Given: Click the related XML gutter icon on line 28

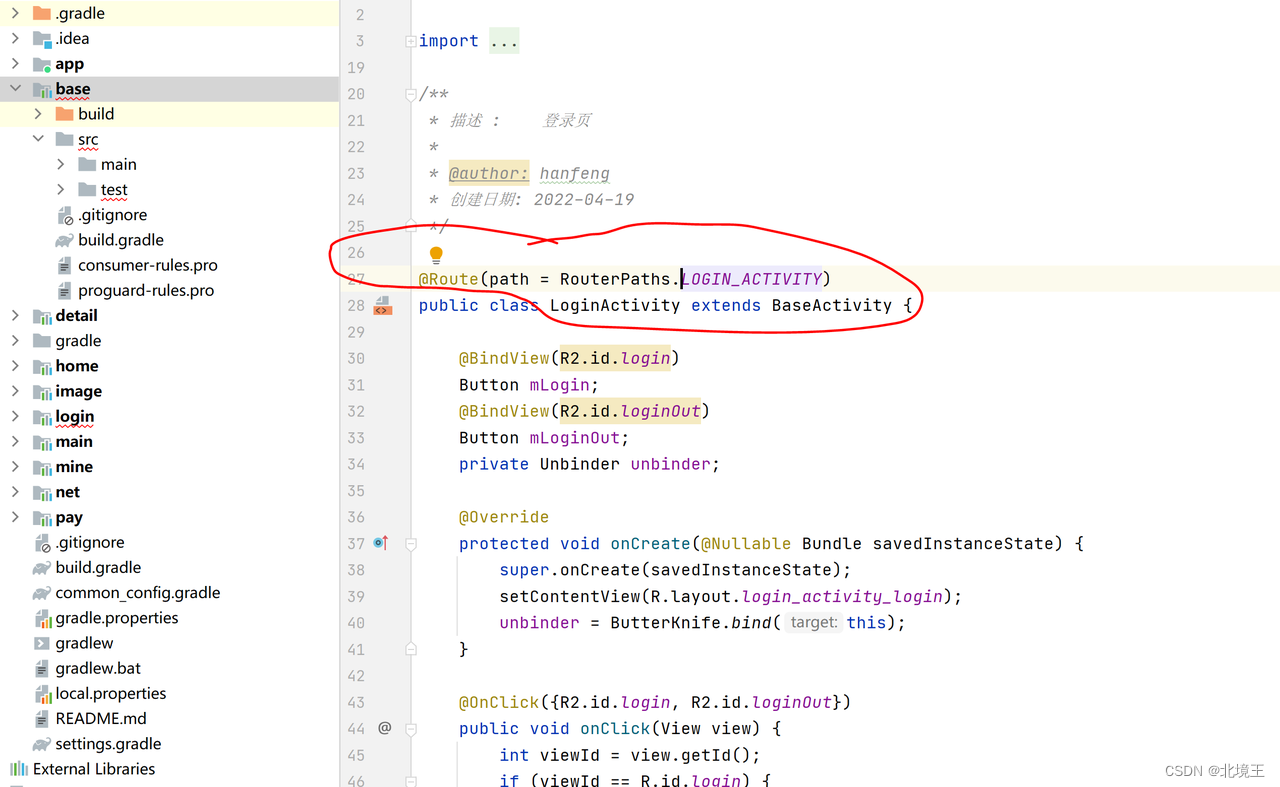Looking at the screenshot, I should point(383,306).
